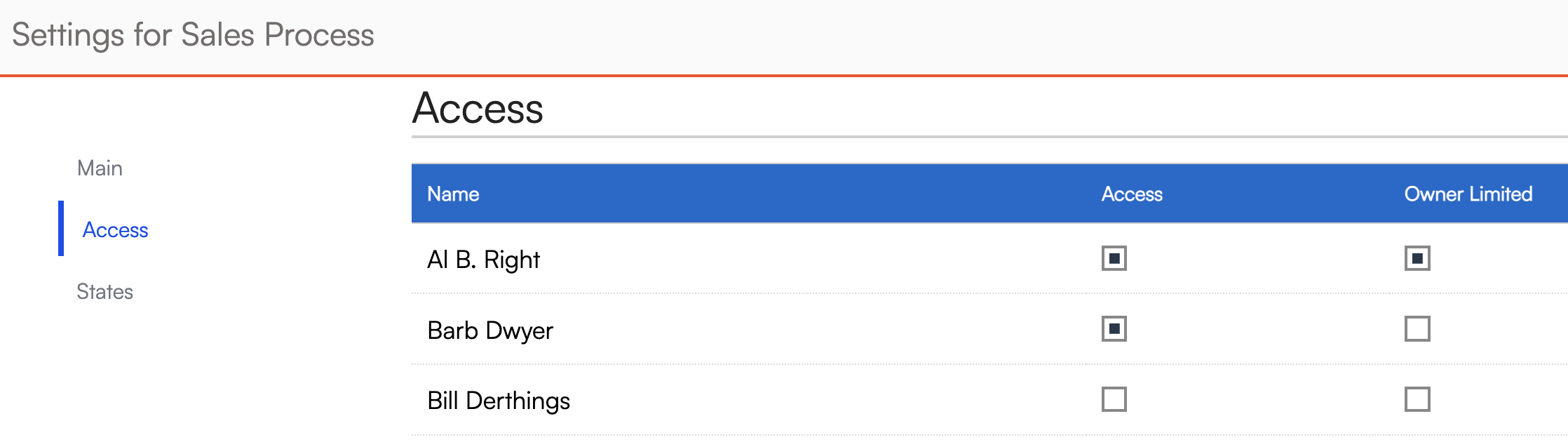Open the Main settings section
The width and height of the screenshot is (1568, 442).
(100, 168)
